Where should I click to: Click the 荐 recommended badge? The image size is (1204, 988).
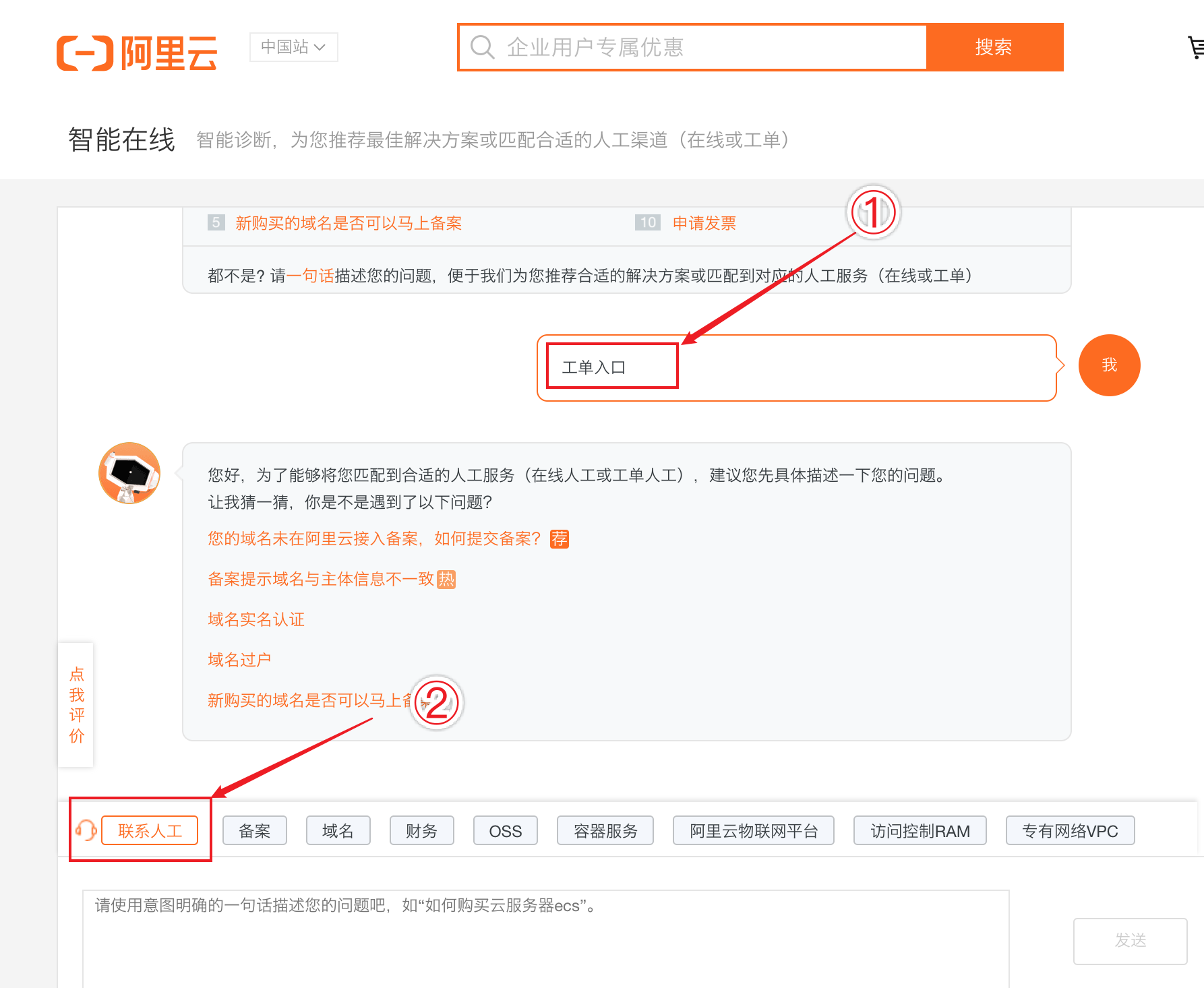click(x=560, y=539)
